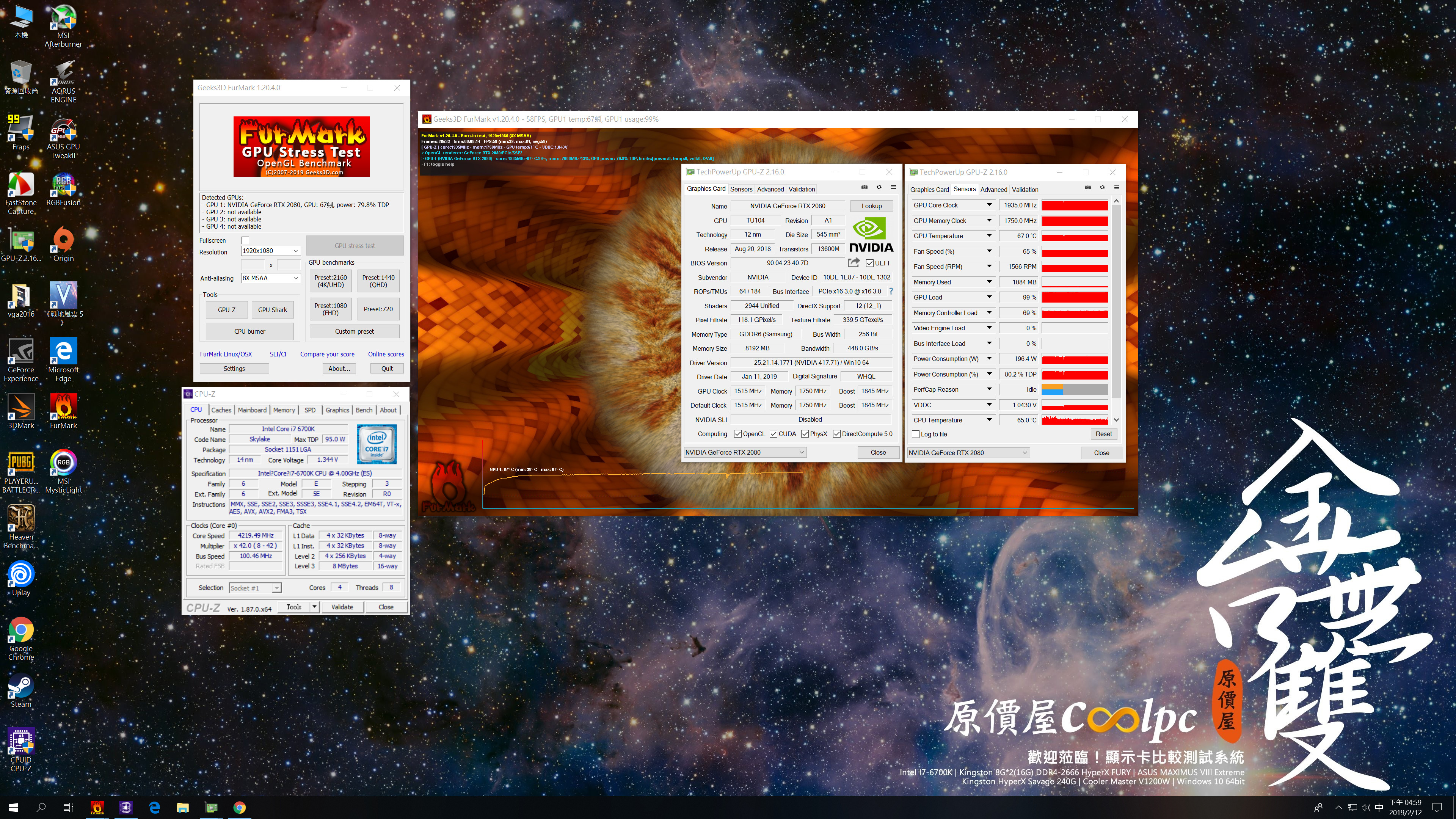Open the Steam desktop icon

pos(21,691)
